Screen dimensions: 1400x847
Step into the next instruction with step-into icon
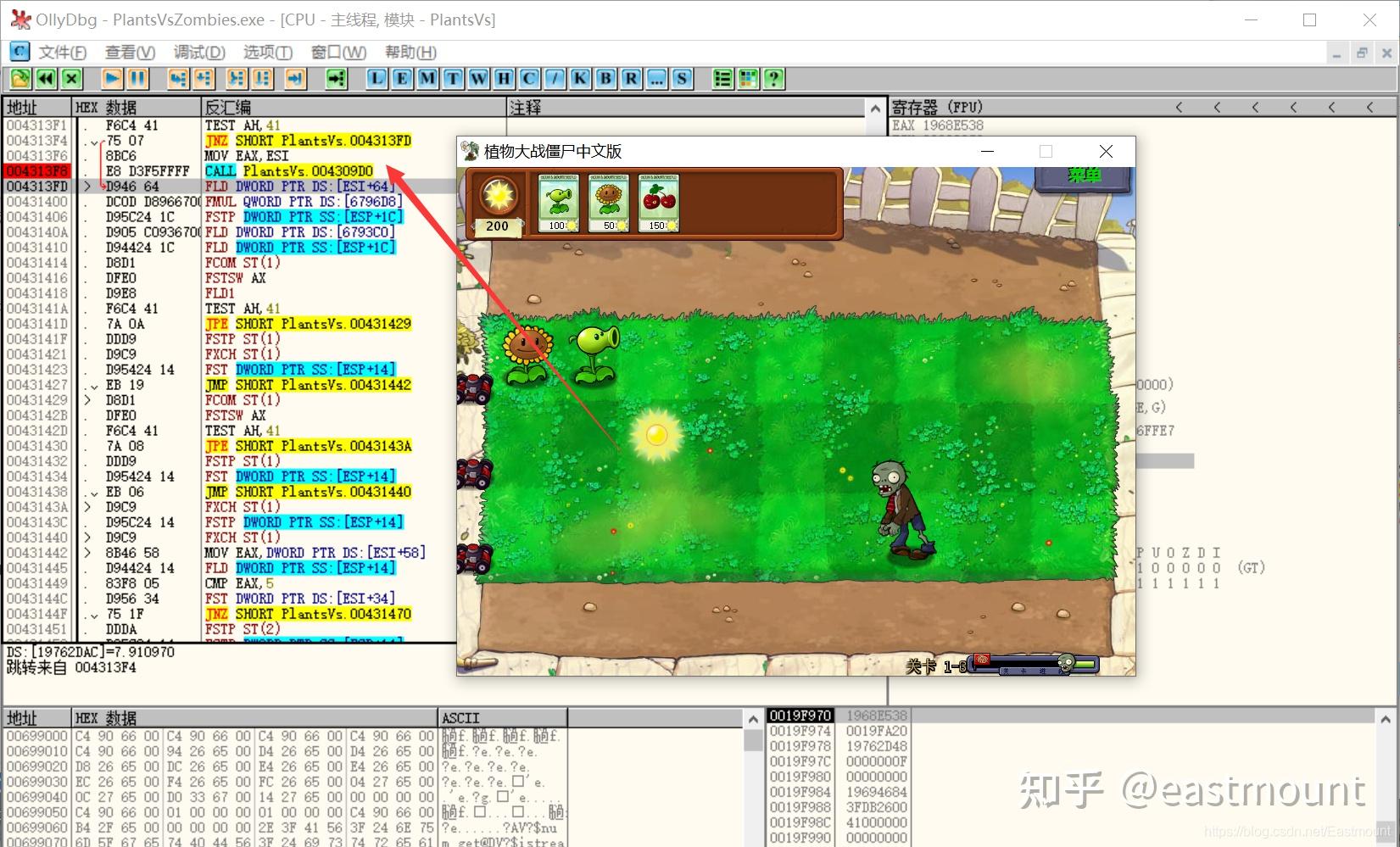pyautogui.click(x=176, y=78)
